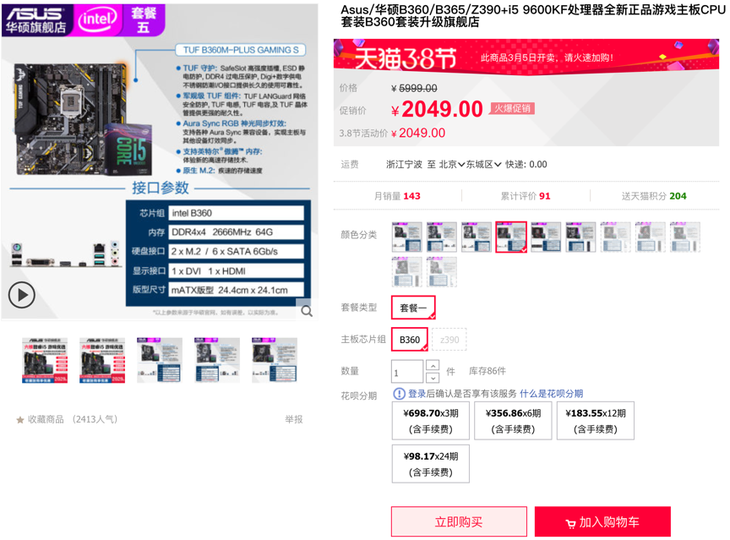This screenshot has height=540, width=730.
Task: Open the 东城区 district dropdown
Action: click(x=484, y=164)
